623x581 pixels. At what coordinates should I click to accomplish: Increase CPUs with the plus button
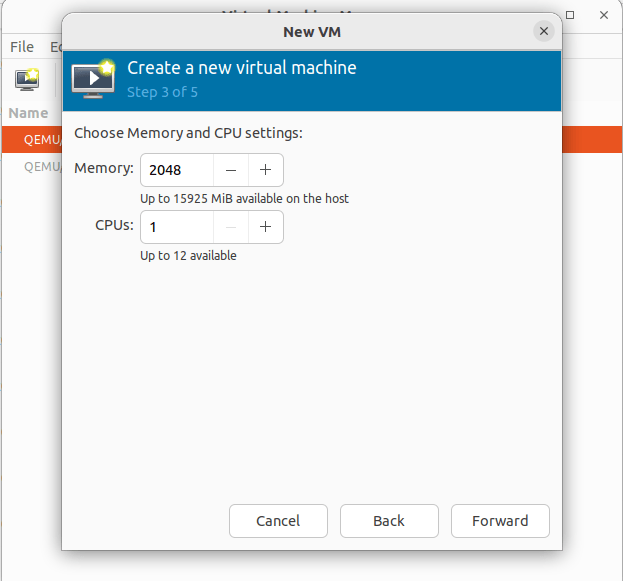click(x=266, y=227)
